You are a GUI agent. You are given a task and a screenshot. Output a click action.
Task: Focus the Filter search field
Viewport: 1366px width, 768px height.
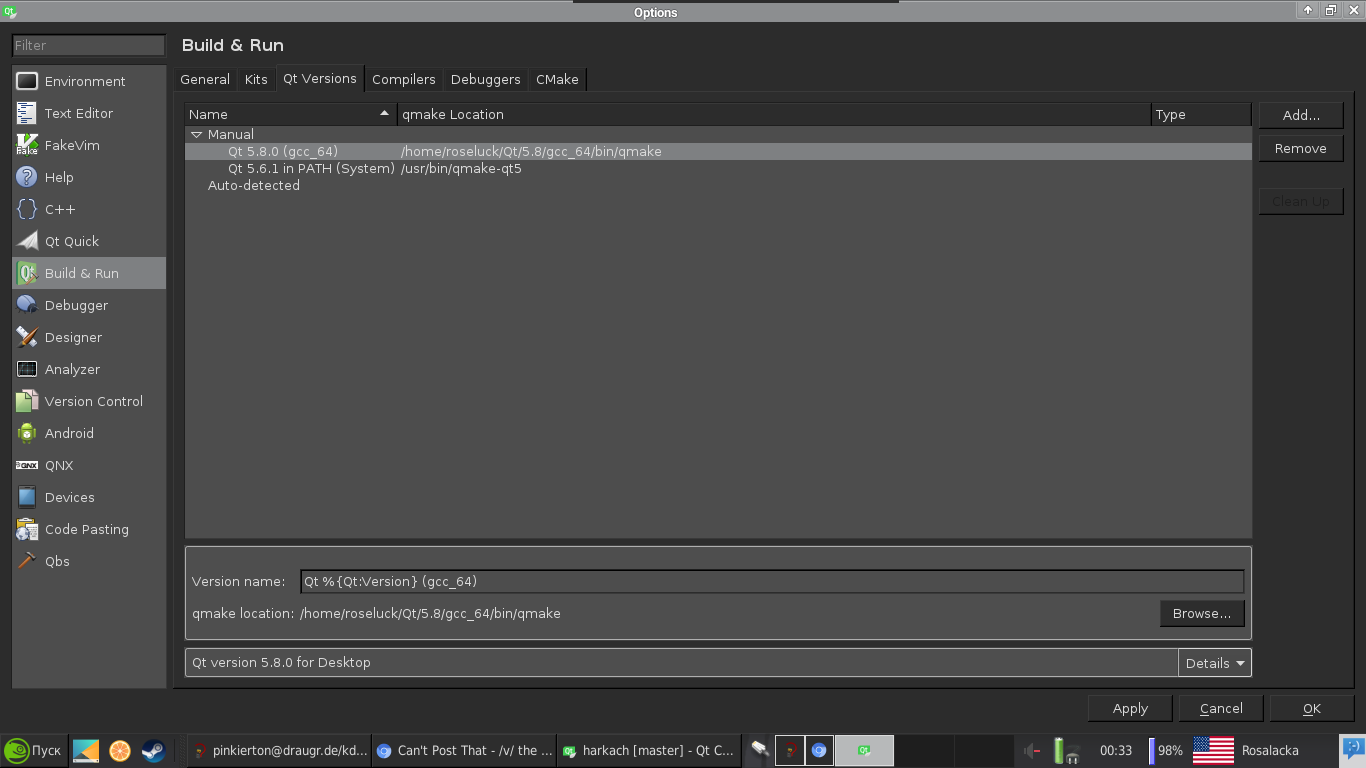(x=88, y=45)
